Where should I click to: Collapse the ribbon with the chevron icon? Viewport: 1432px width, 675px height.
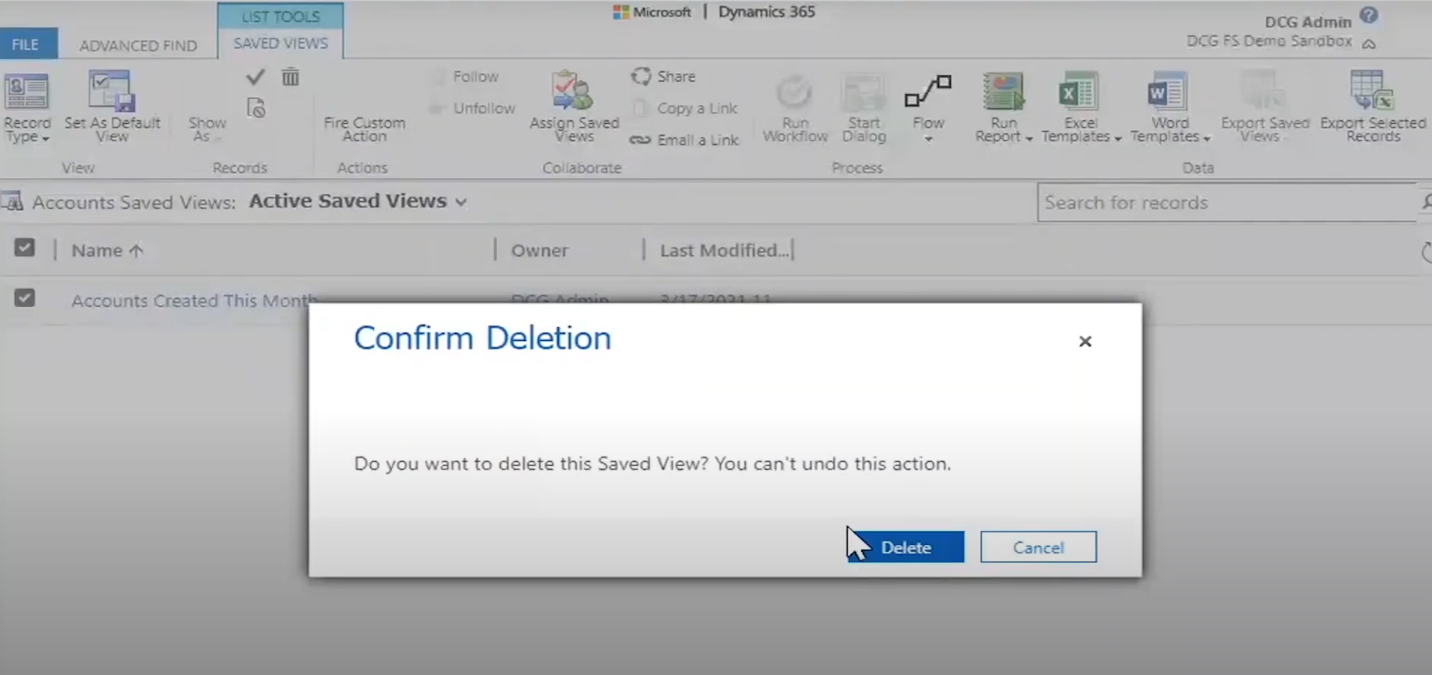(1369, 44)
